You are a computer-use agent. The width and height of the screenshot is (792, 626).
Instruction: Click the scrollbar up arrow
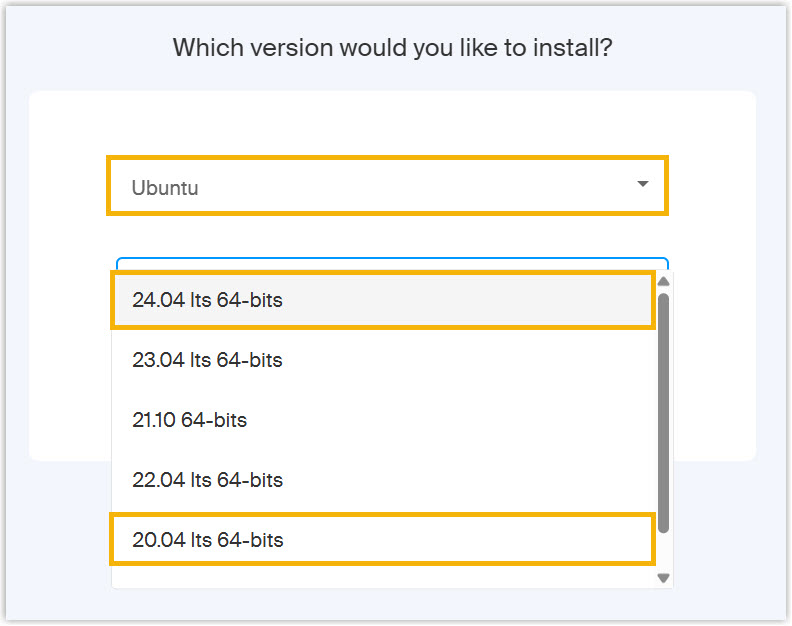pos(663,282)
